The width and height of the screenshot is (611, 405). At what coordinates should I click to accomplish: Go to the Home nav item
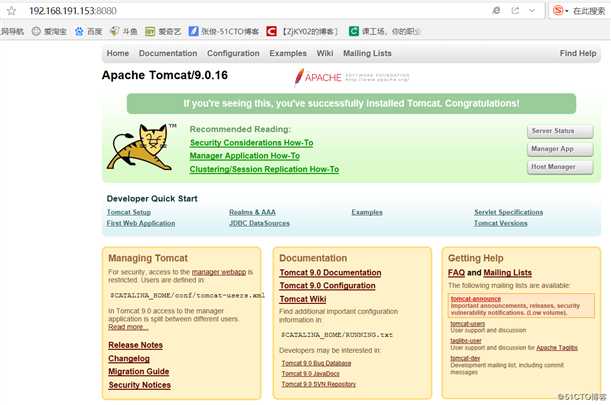118,53
